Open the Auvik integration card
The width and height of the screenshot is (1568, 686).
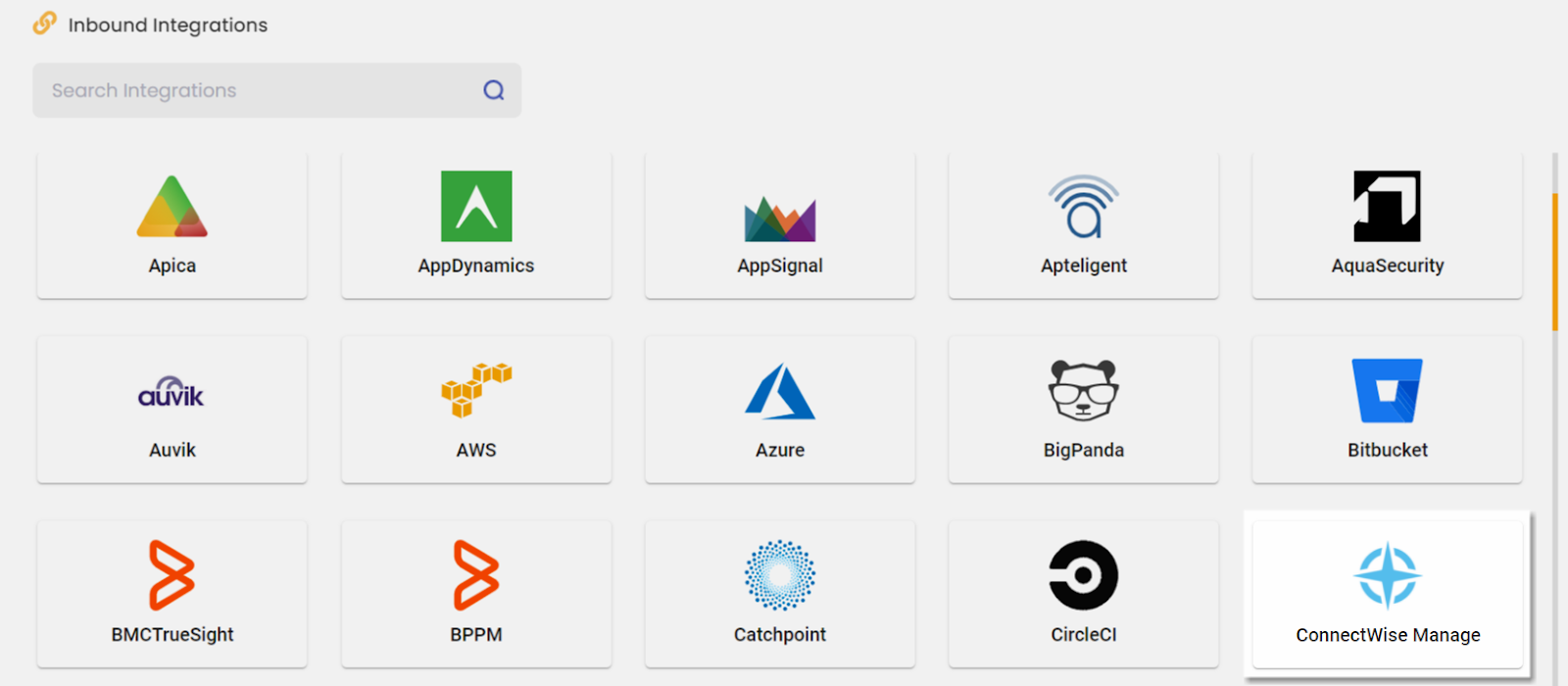pos(172,410)
